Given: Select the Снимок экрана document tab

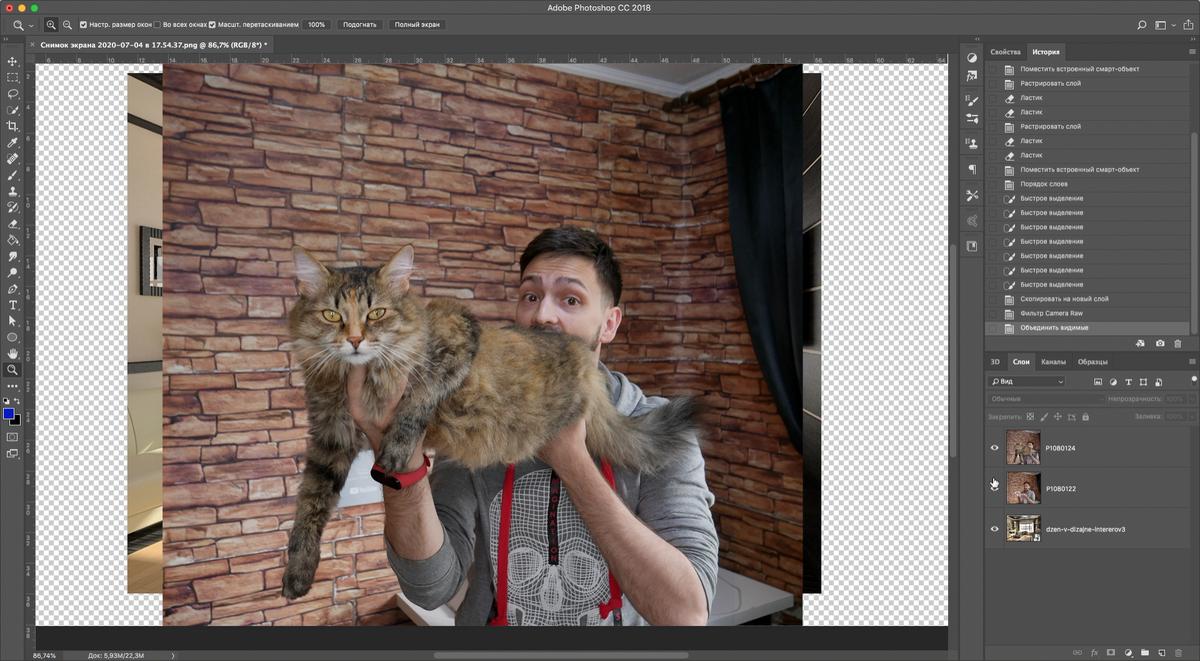Looking at the screenshot, I should pyautogui.click(x=150, y=45).
